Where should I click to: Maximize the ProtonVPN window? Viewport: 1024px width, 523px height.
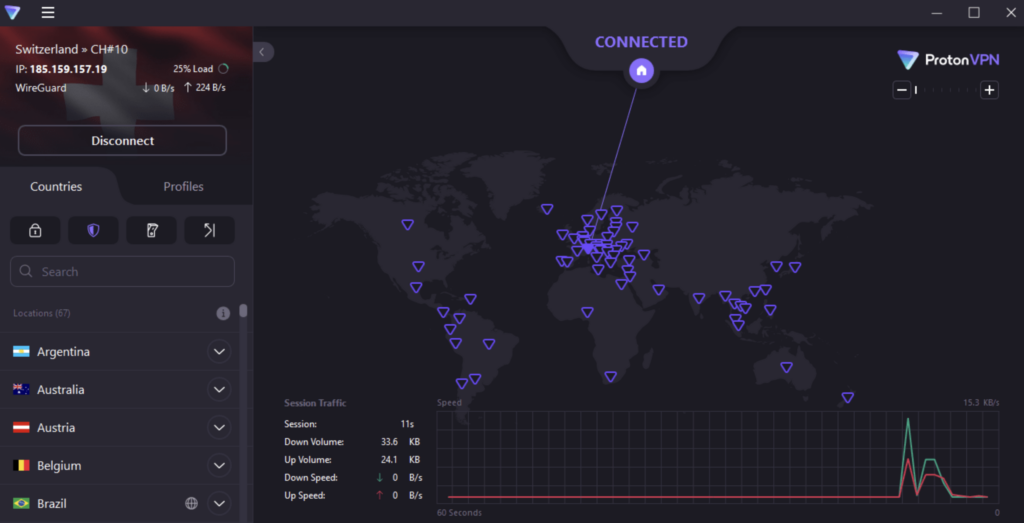[x=974, y=12]
